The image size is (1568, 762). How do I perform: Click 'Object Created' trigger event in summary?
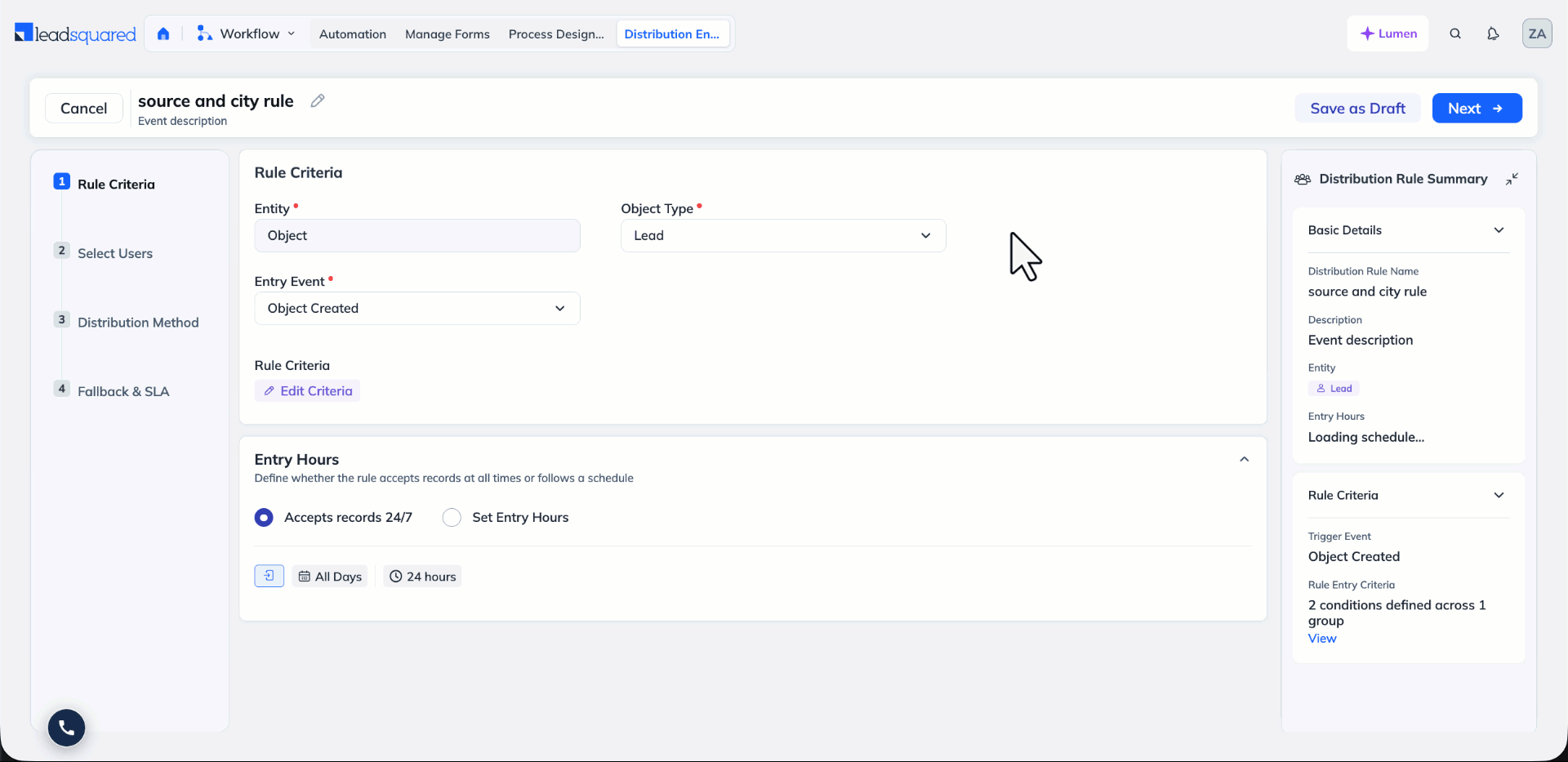point(1354,557)
